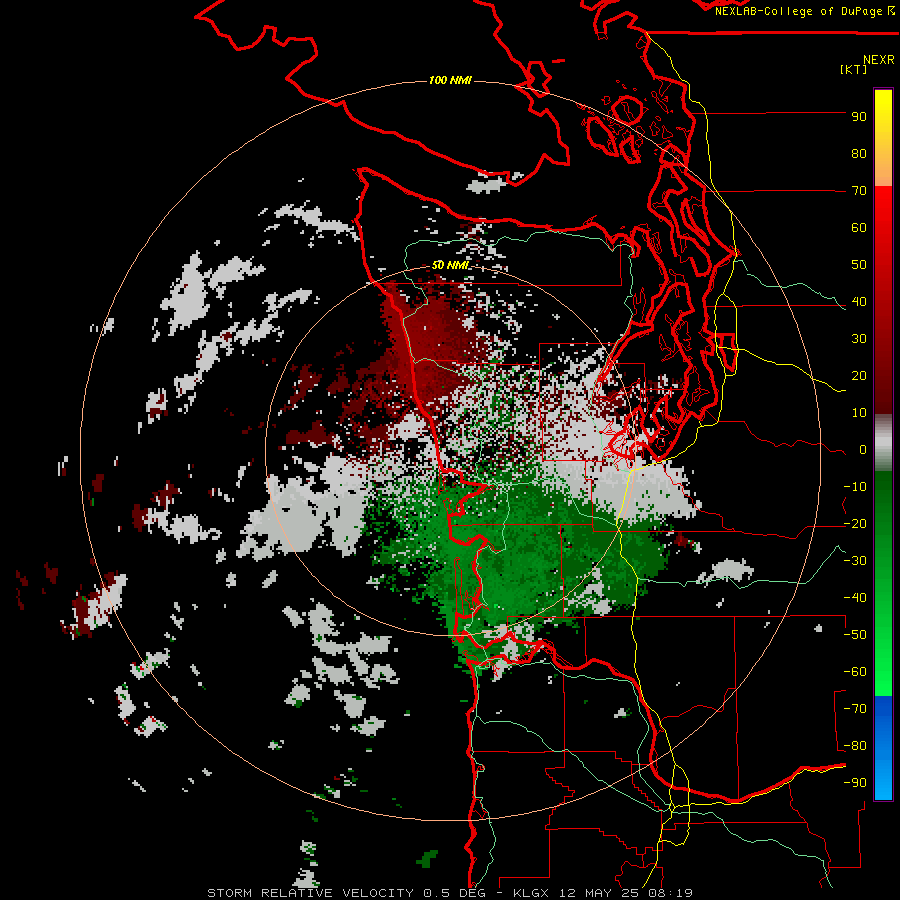Click the positive 90 scale value

pos(859,117)
